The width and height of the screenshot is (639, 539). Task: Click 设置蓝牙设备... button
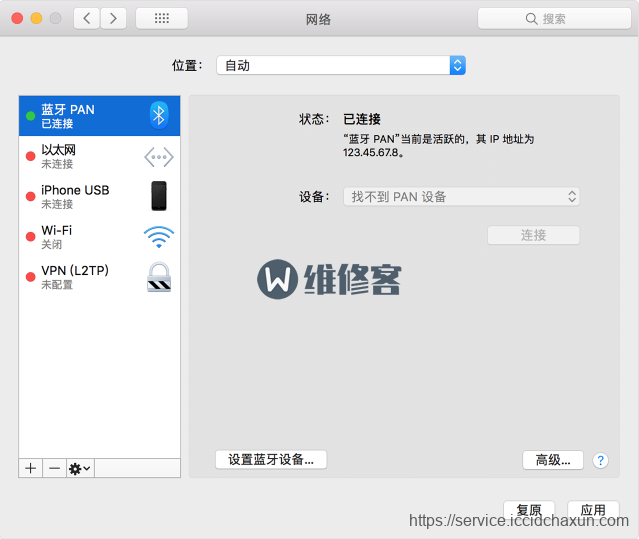pyautogui.click(x=271, y=460)
